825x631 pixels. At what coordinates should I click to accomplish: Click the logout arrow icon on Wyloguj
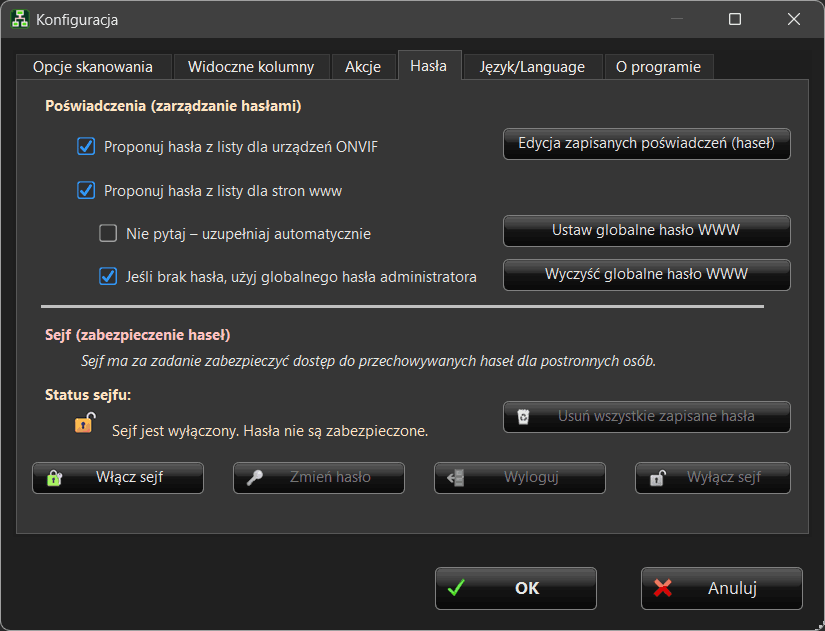456,478
